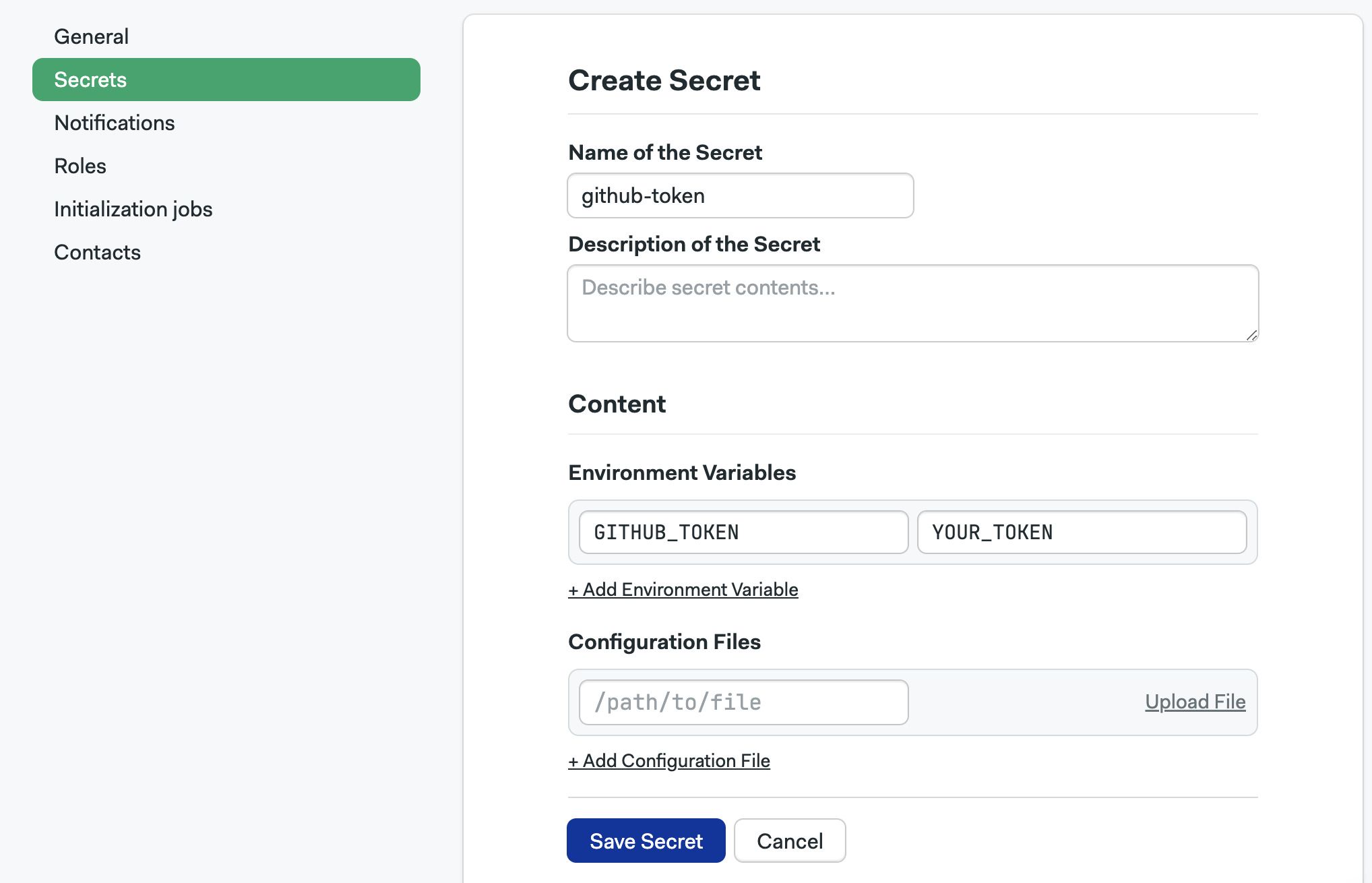The height and width of the screenshot is (883, 1372).
Task: Go to Notifications settings
Action: 115,123
